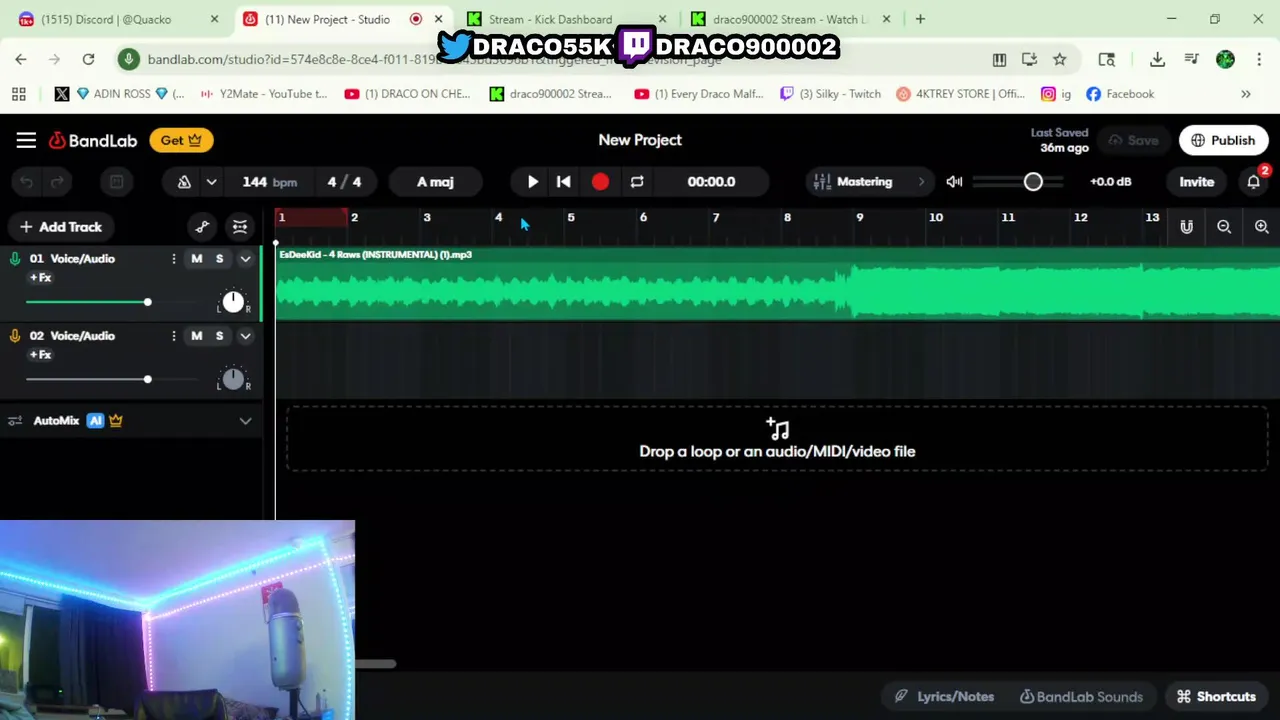Solo track 02 Voice/Audio
Image resolution: width=1280 pixels, height=720 pixels.
[219, 336]
